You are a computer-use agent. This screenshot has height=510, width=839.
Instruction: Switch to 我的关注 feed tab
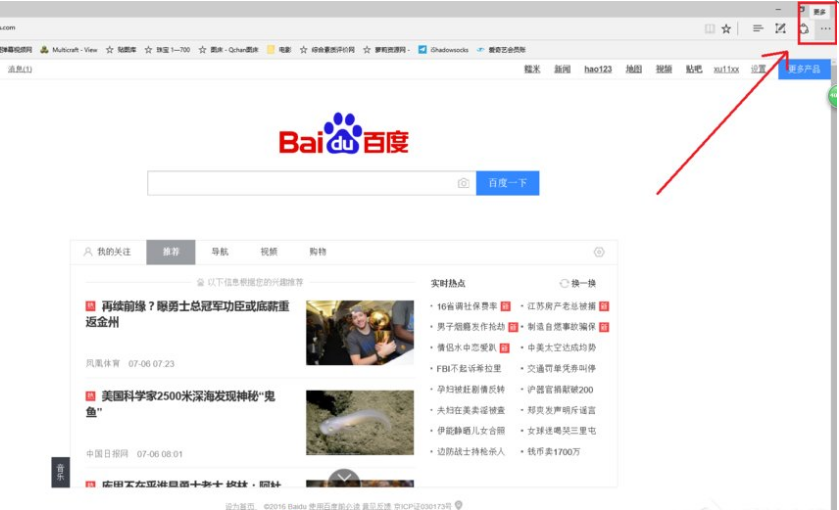(x=108, y=252)
